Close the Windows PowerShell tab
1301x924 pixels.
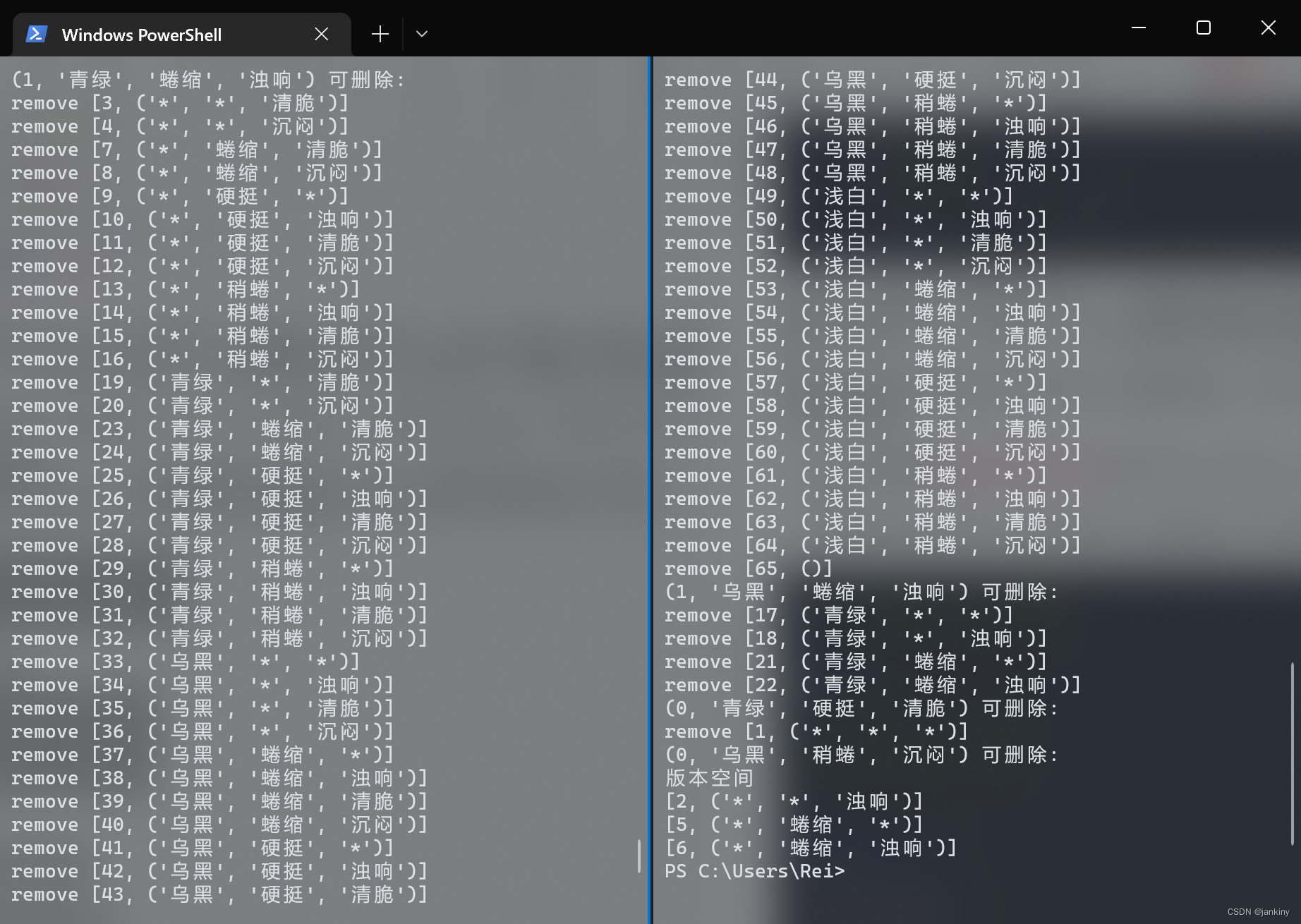point(322,34)
